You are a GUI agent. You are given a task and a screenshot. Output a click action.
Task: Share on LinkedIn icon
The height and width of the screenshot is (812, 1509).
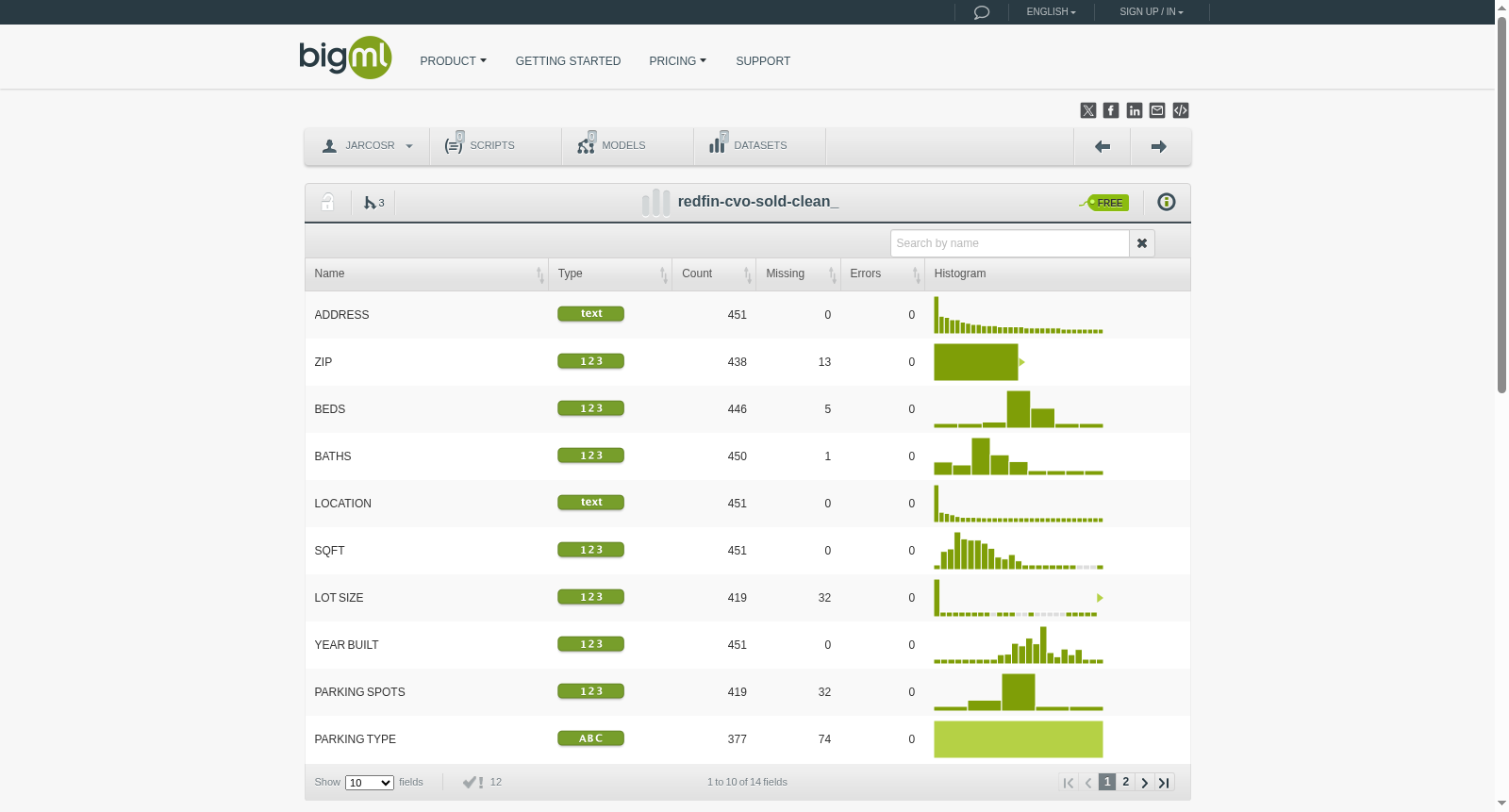click(1135, 110)
